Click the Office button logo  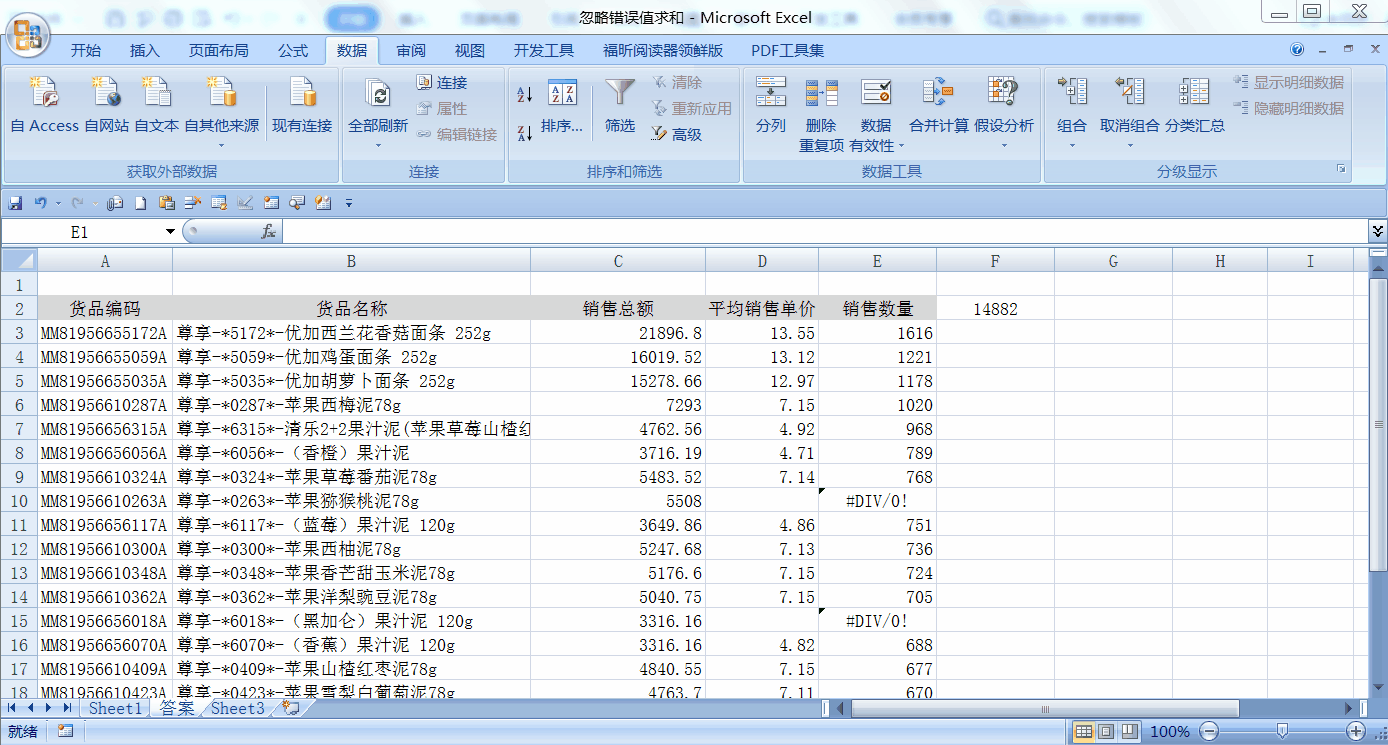[x=27, y=36]
